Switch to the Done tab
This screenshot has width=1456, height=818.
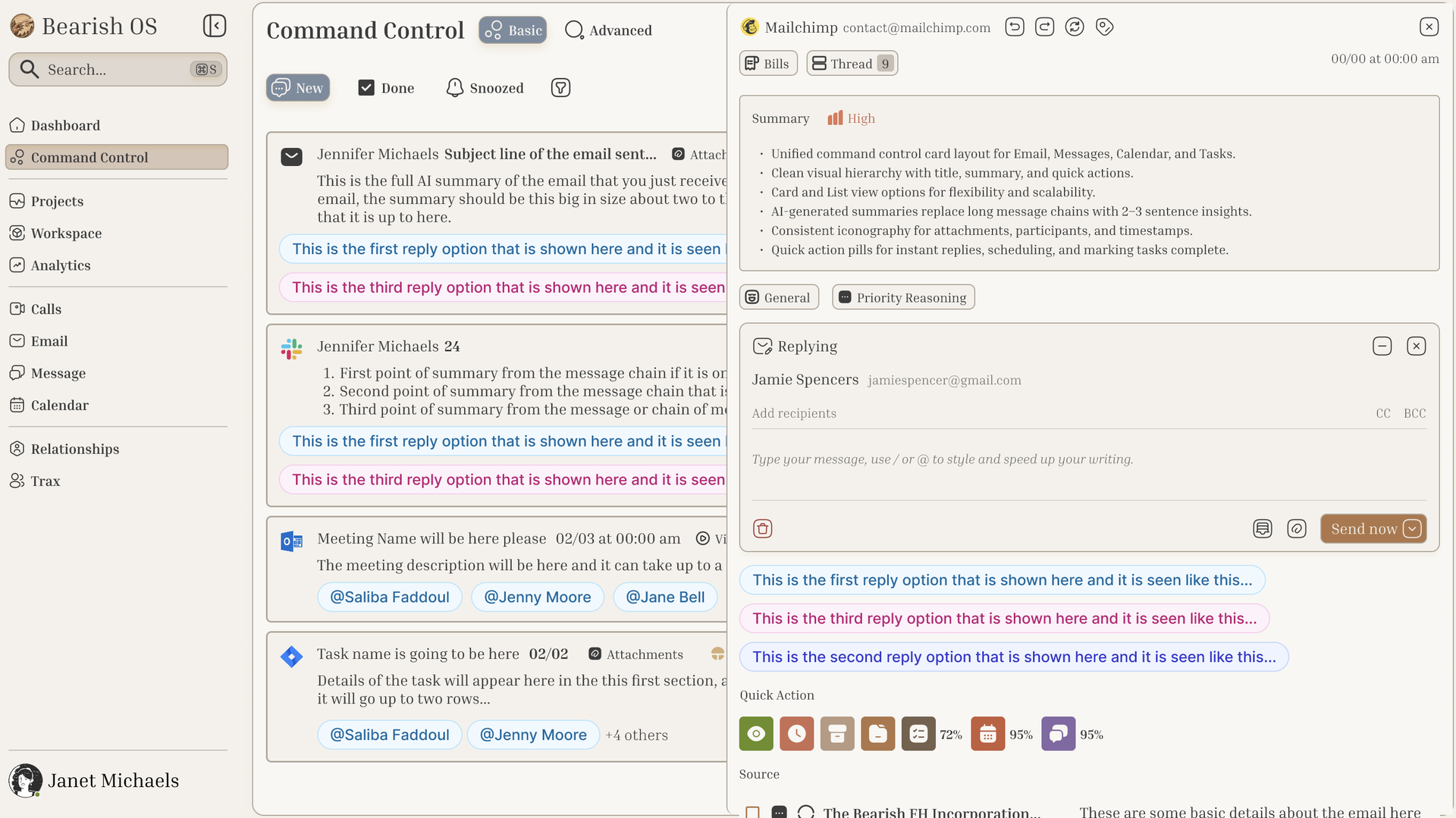(386, 88)
